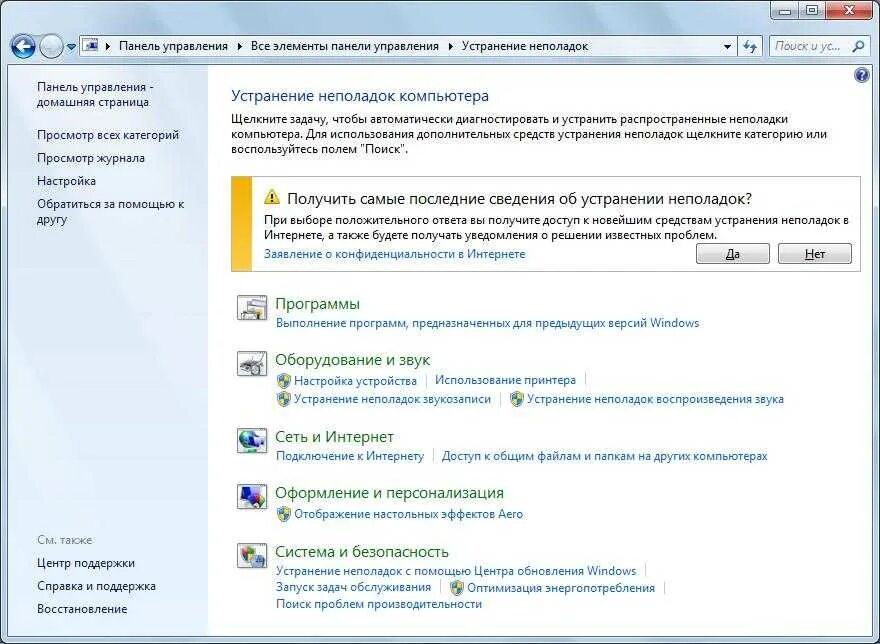Open 'Поиск проблем производительности' link

(x=379, y=605)
